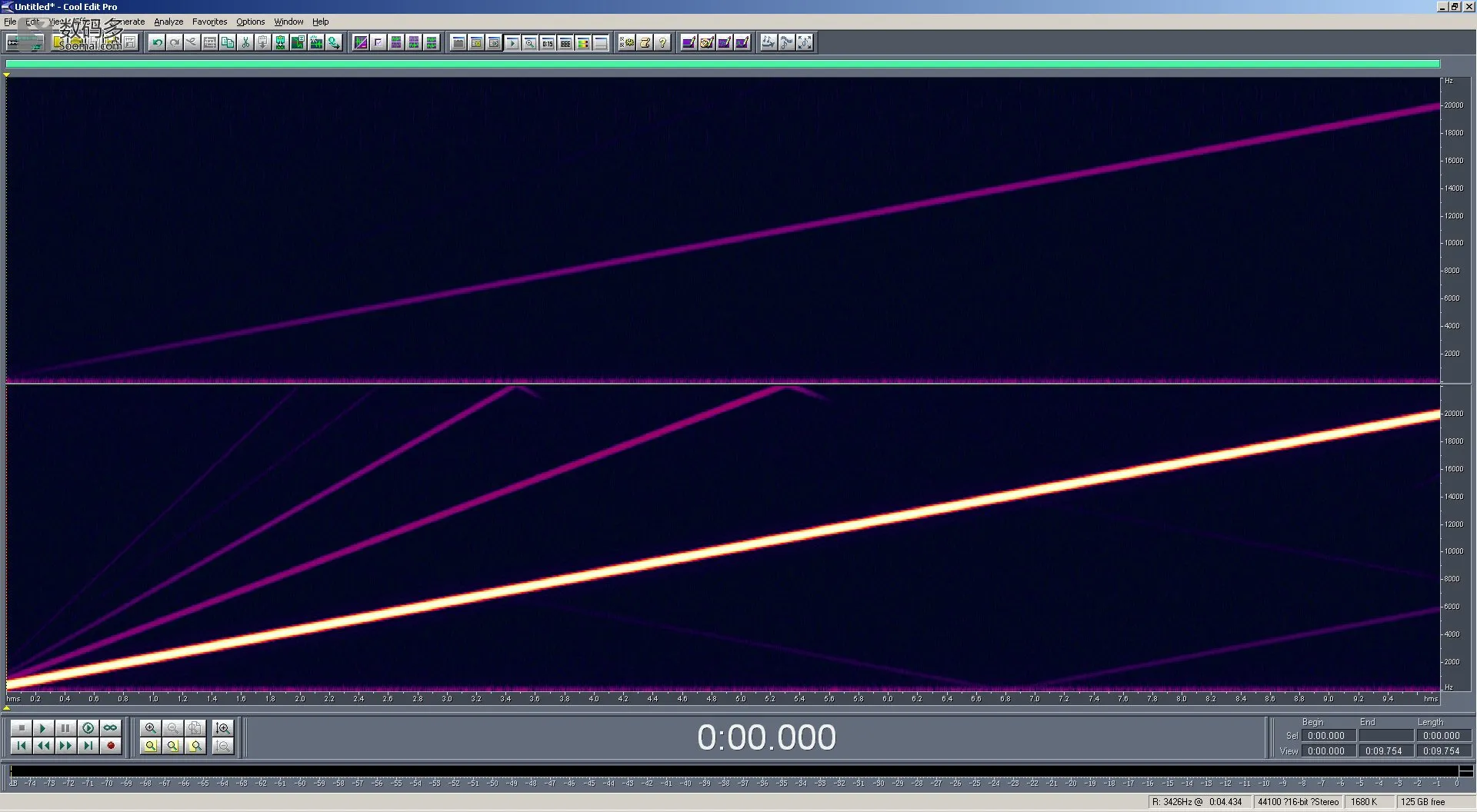1477x812 pixels.
Task: Click status text '125 GB free'
Action: click(x=1422, y=802)
